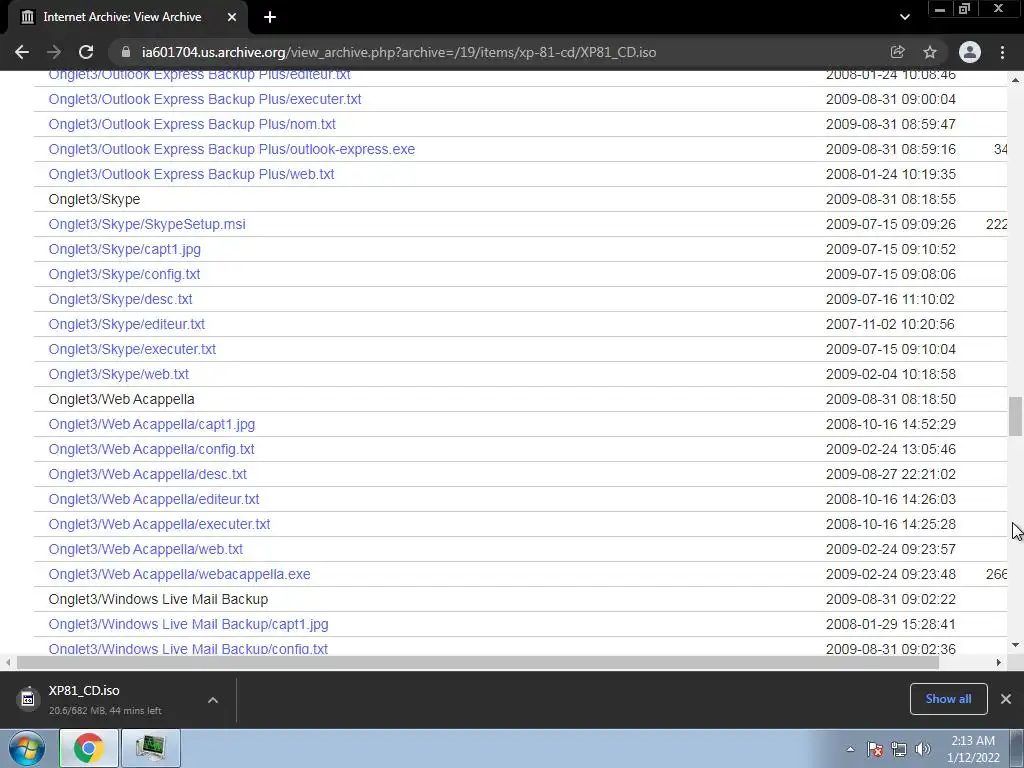Close the Internet Archive tab

tap(232, 17)
